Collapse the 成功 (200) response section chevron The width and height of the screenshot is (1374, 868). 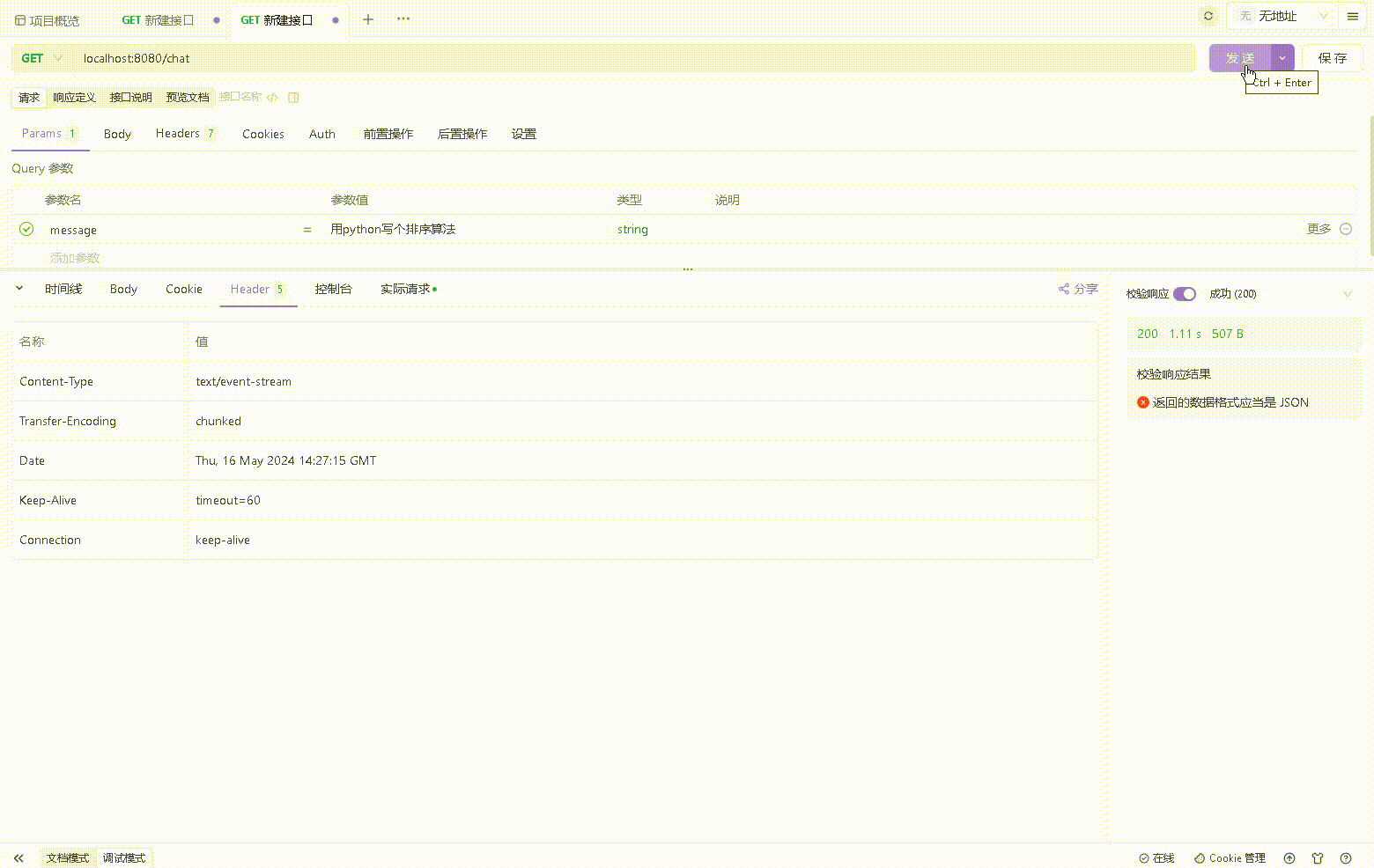(x=1348, y=293)
